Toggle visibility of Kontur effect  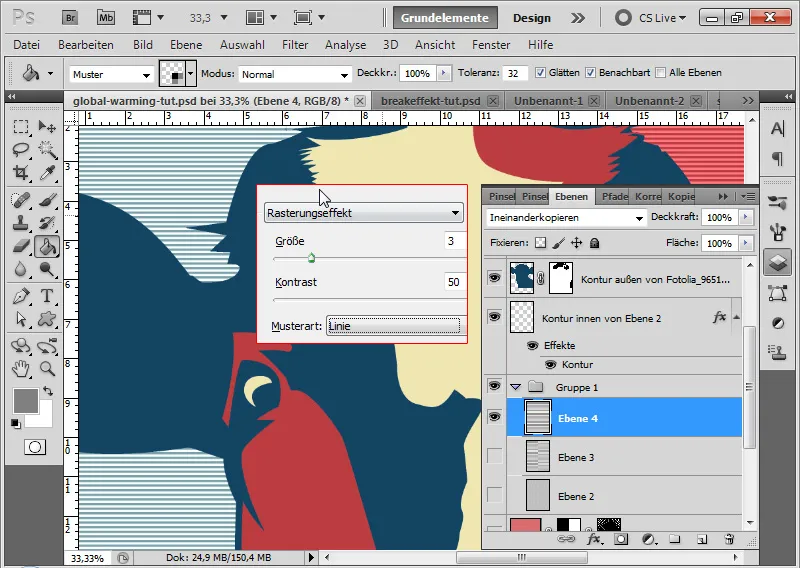551,364
